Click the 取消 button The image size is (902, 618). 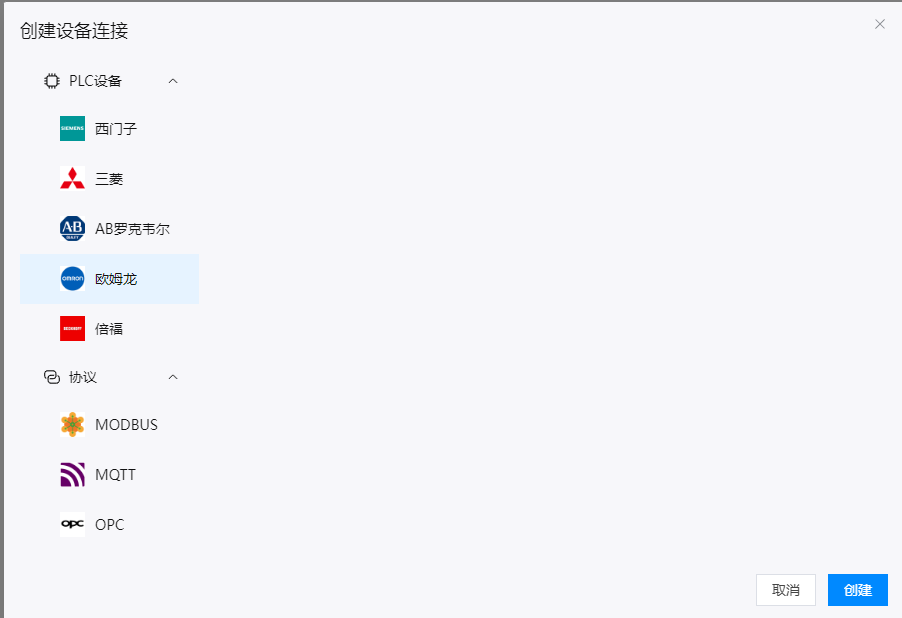[x=786, y=590]
